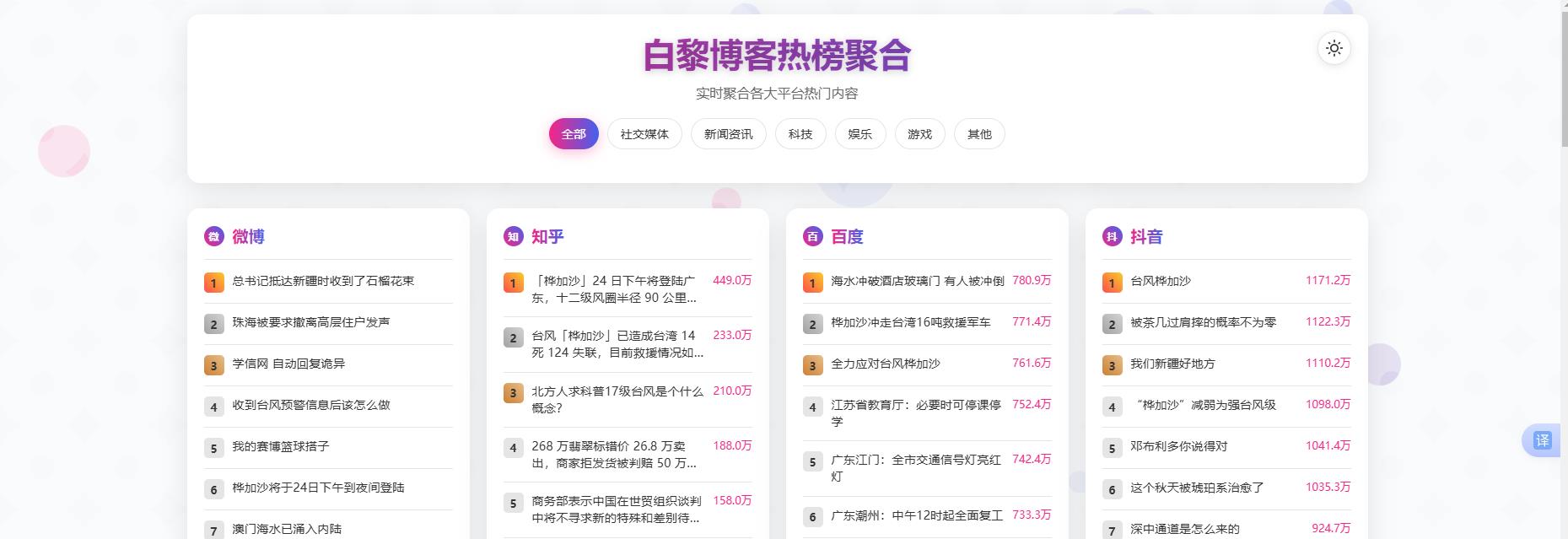Click the 233.0万 heat value in Zhihu
This screenshot has width=1568, height=539.
click(732, 335)
